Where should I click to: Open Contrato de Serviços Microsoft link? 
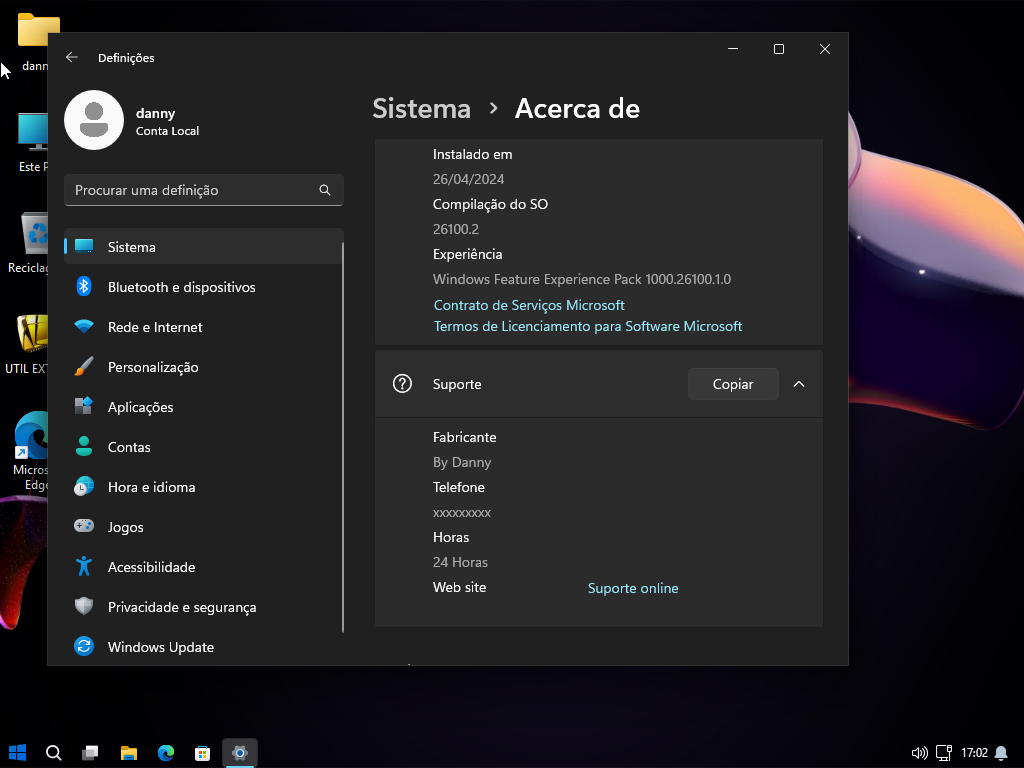pyautogui.click(x=529, y=305)
